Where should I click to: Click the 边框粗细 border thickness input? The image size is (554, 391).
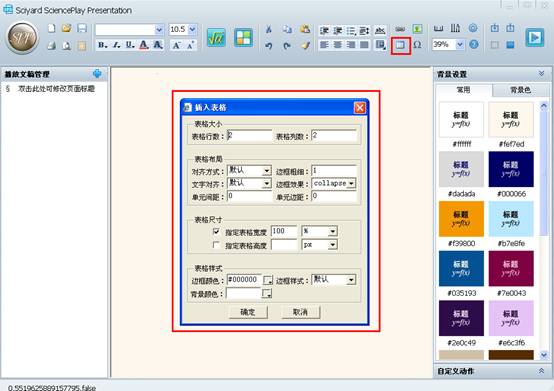(x=334, y=171)
